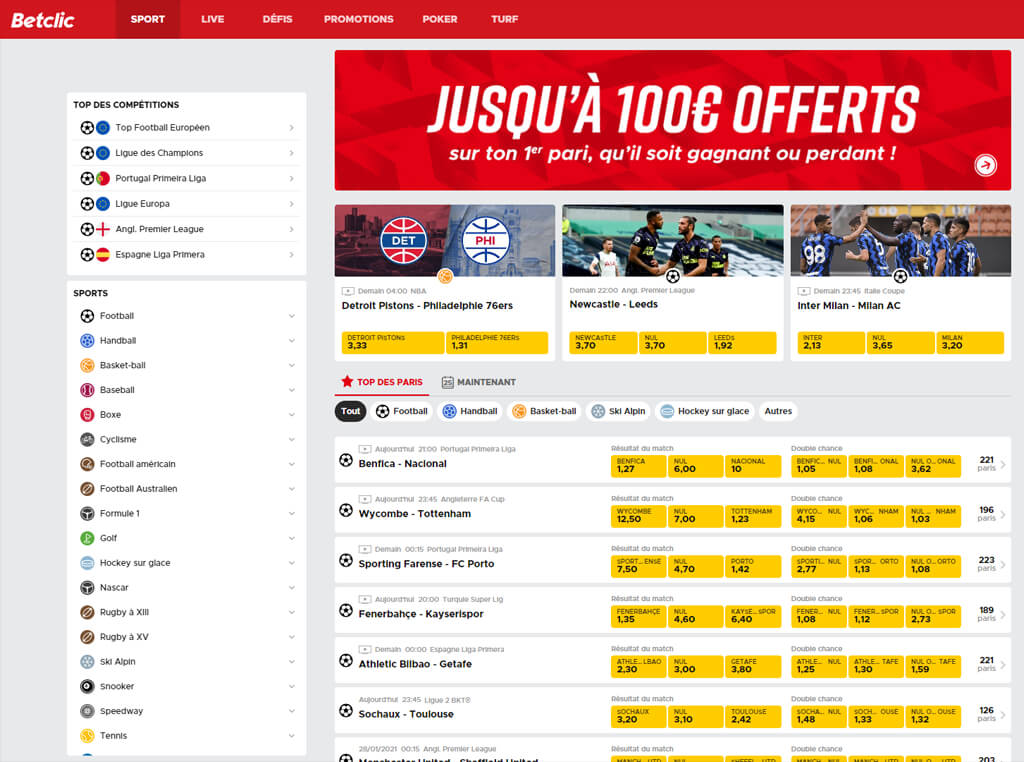Image resolution: width=1024 pixels, height=762 pixels.
Task: Open the Fenerbahçe - Kayserispor match
Action: tap(421, 614)
